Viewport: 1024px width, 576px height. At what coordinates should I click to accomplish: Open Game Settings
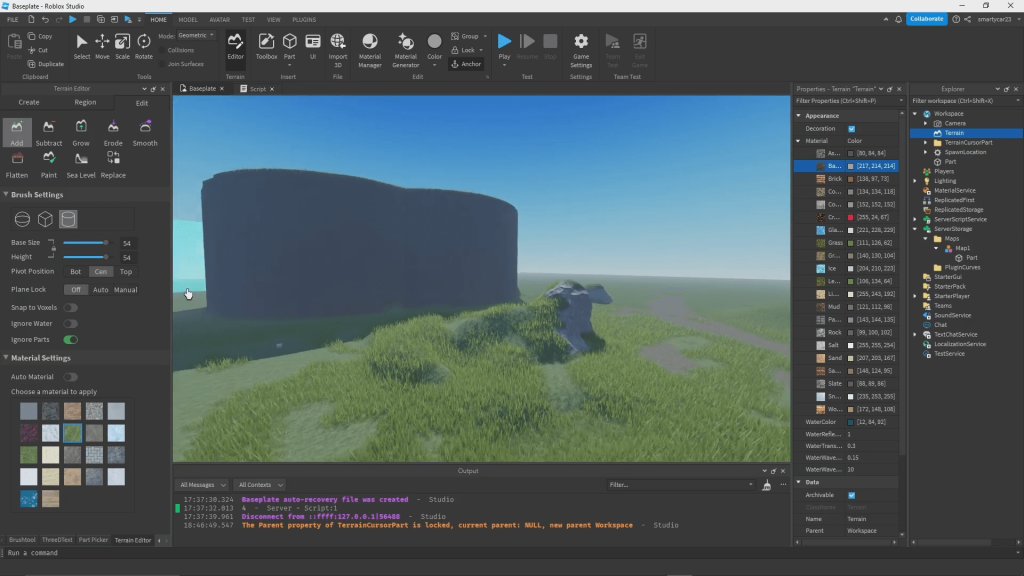[581, 50]
